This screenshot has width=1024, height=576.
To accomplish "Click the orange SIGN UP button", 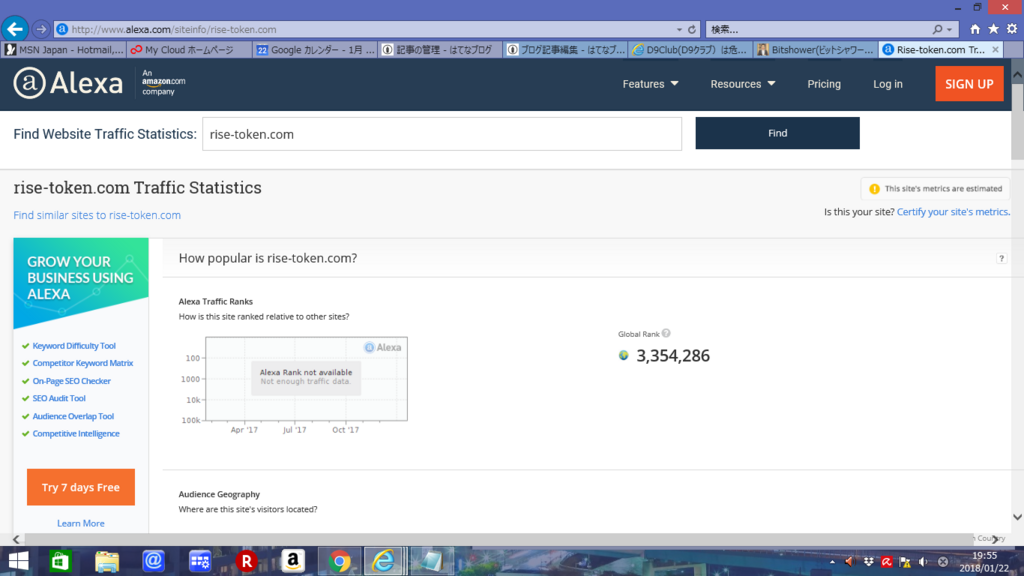I will [x=969, y=84].
